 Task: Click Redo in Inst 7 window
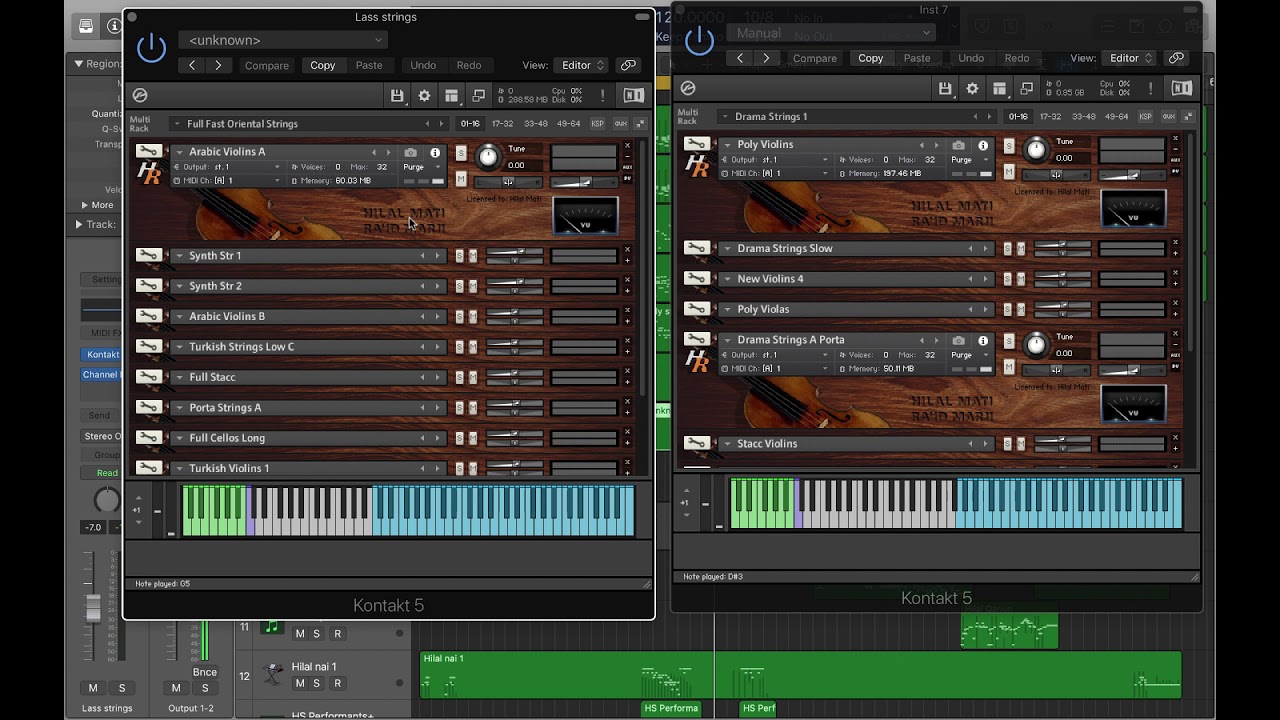1017,58
